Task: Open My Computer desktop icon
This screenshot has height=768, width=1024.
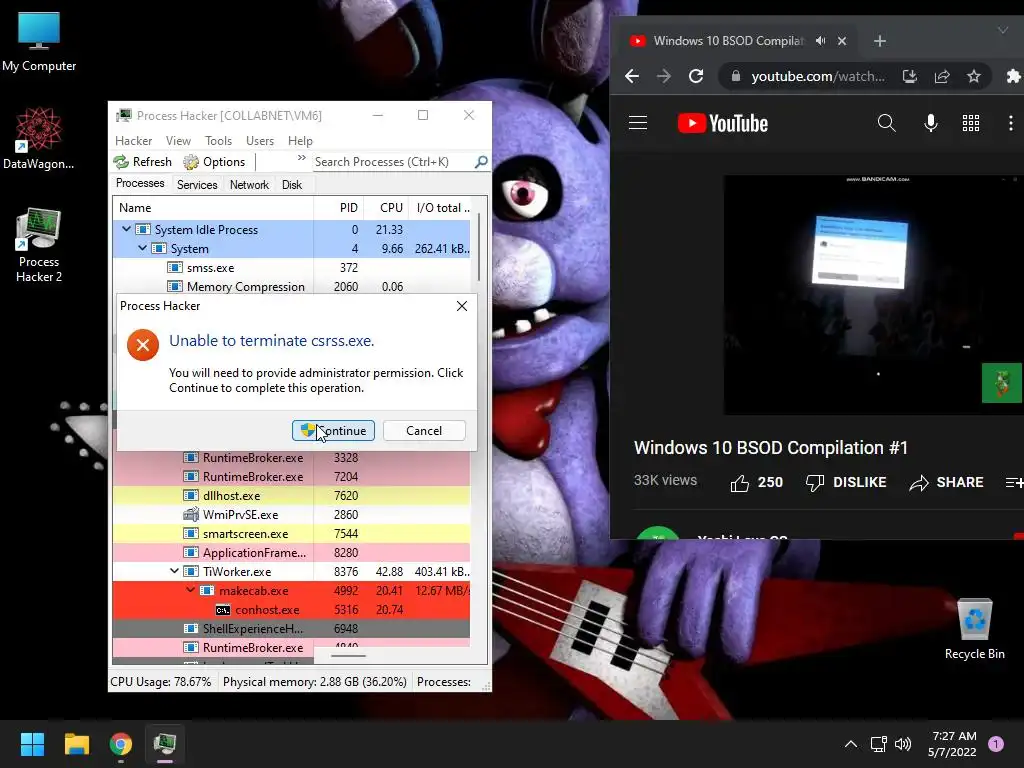Action: point(39,41)
